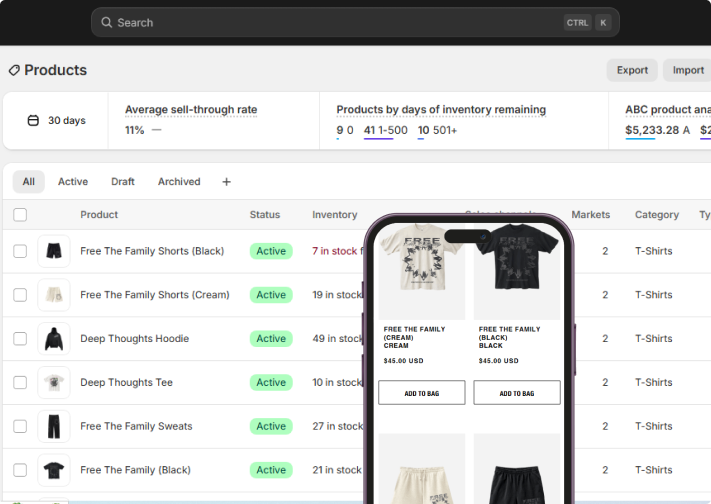Click the CTRL shortcut key badge
The image size is (711, 504).
coord(577,23)
